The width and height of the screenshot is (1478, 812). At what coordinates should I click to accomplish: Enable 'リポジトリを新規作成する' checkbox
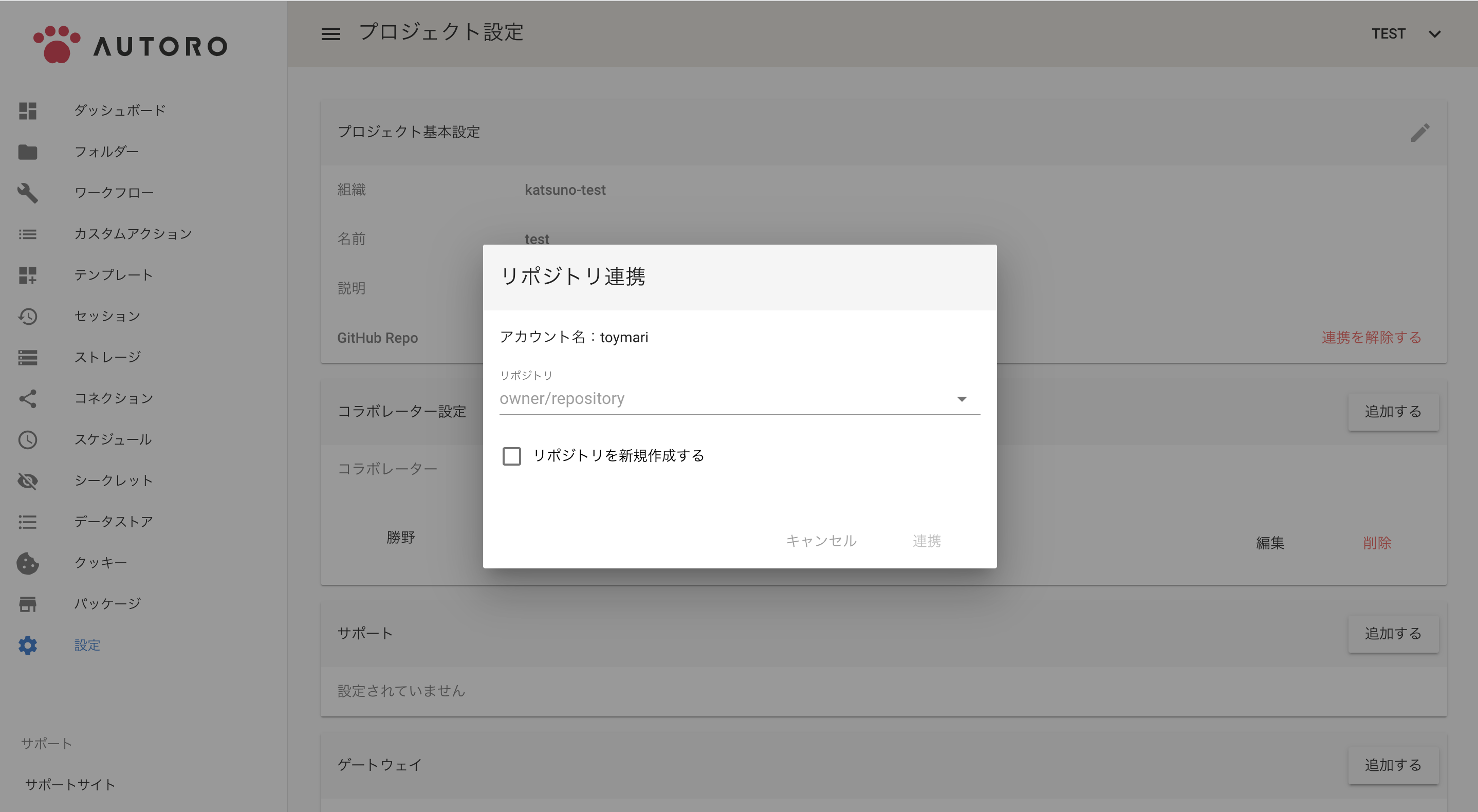(x=511, y=456)
